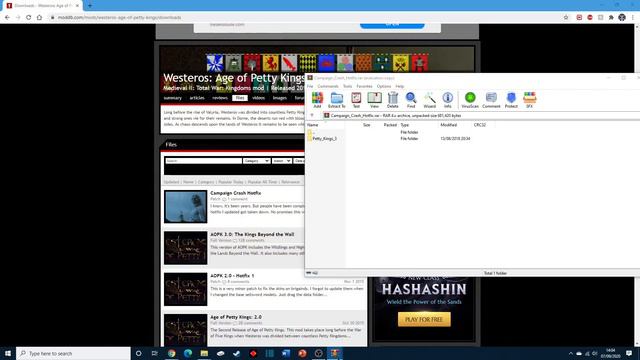Sort files by Popular Today

[231, 182]
